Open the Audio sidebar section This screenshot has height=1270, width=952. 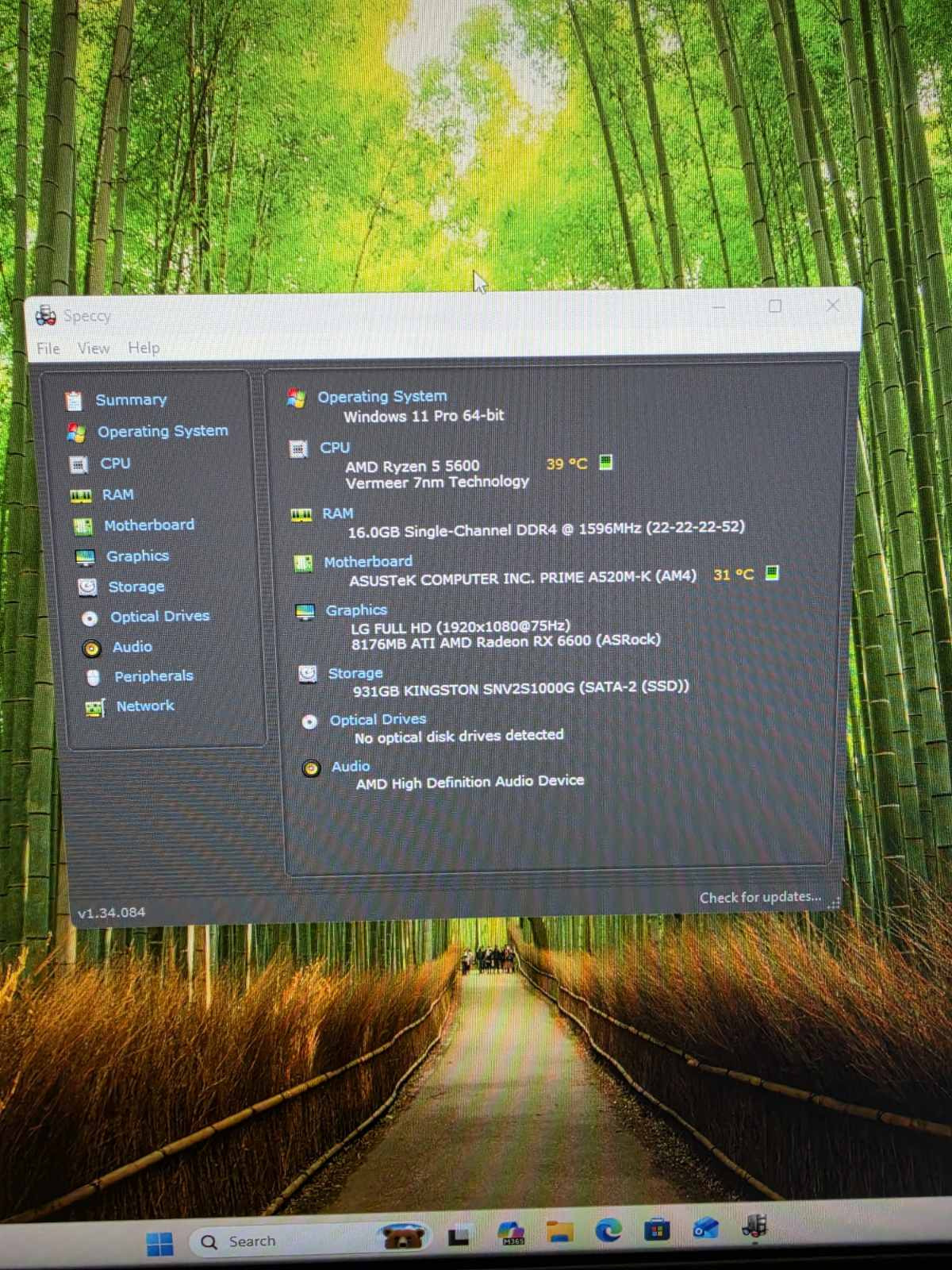click(x=132, y=647)
